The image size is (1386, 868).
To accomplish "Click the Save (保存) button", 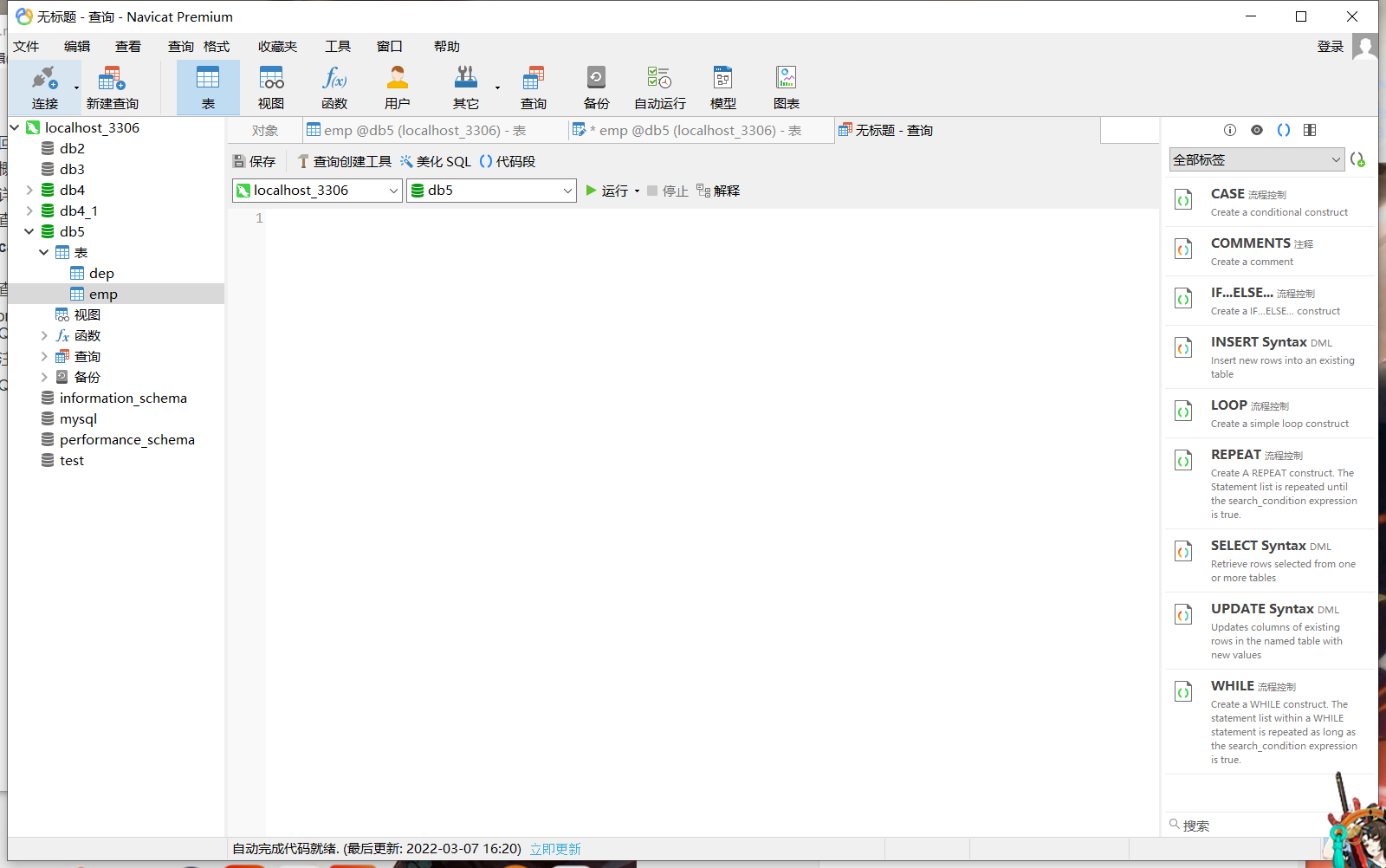I will pos(255,161).
